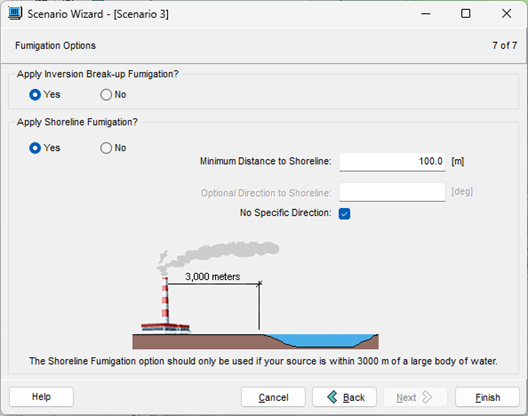Click the blue water body in diagram
The width and height of the screenshot is (528, 416).
pyautogui.click(x=320, y=340)
